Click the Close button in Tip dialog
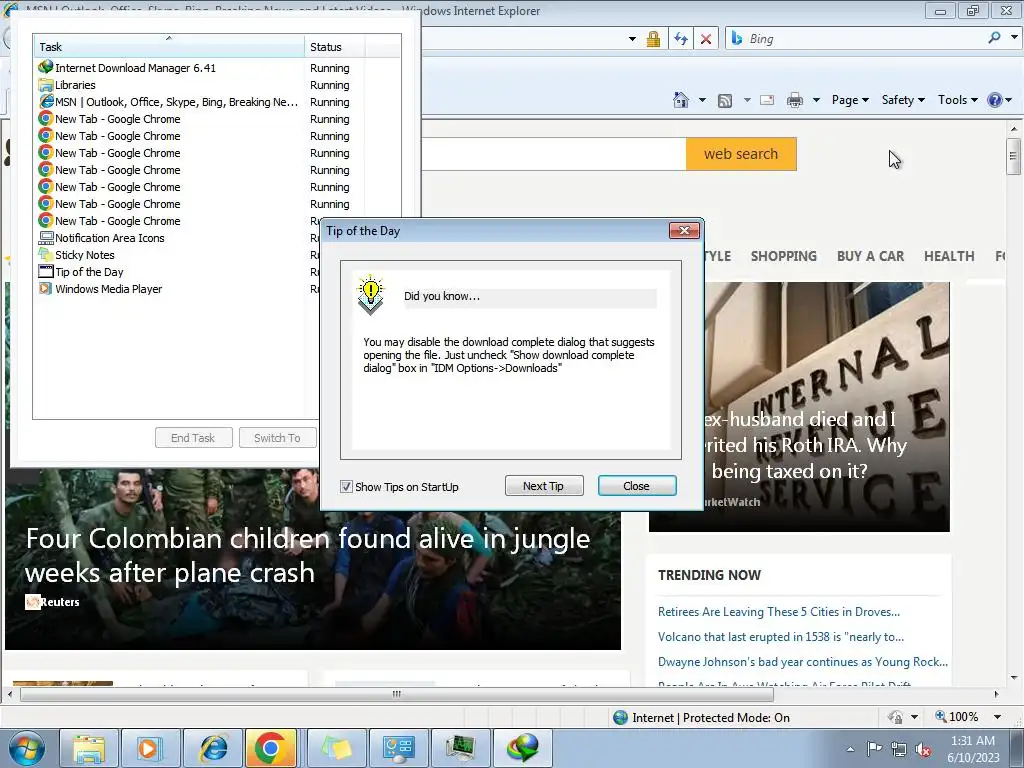Viewport: 1024px width, 768px height. 637,486
